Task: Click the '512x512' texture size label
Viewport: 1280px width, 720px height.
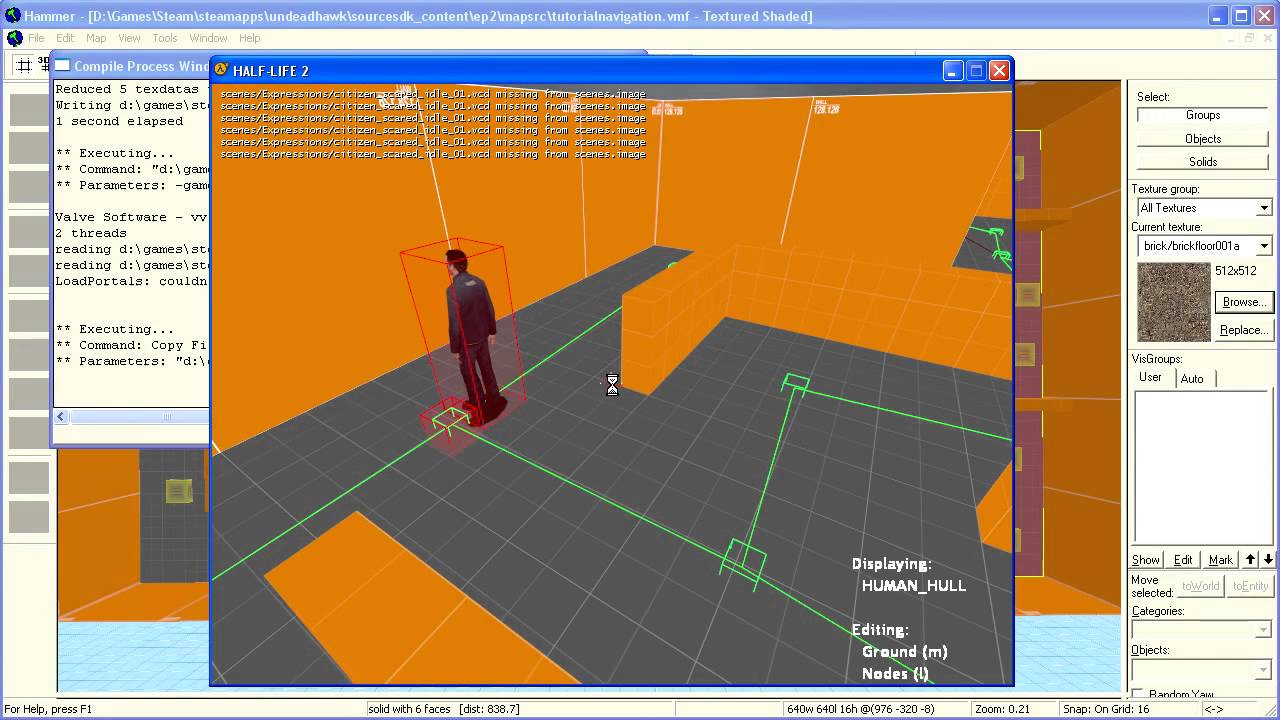Action: tap(1236, 271)
